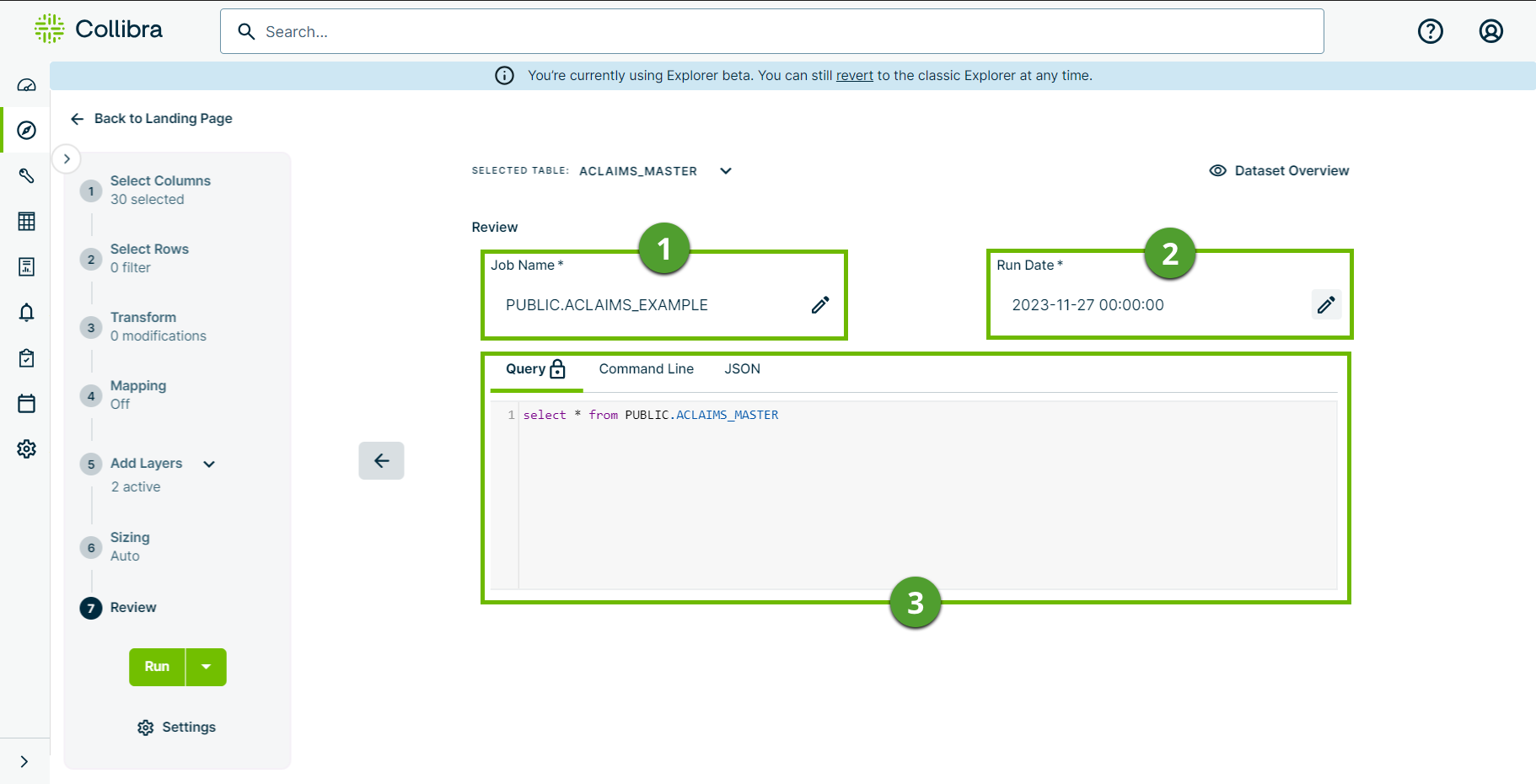
Task: Click the Dataset Overview eye link
Action: click(x=1279, y=170)
